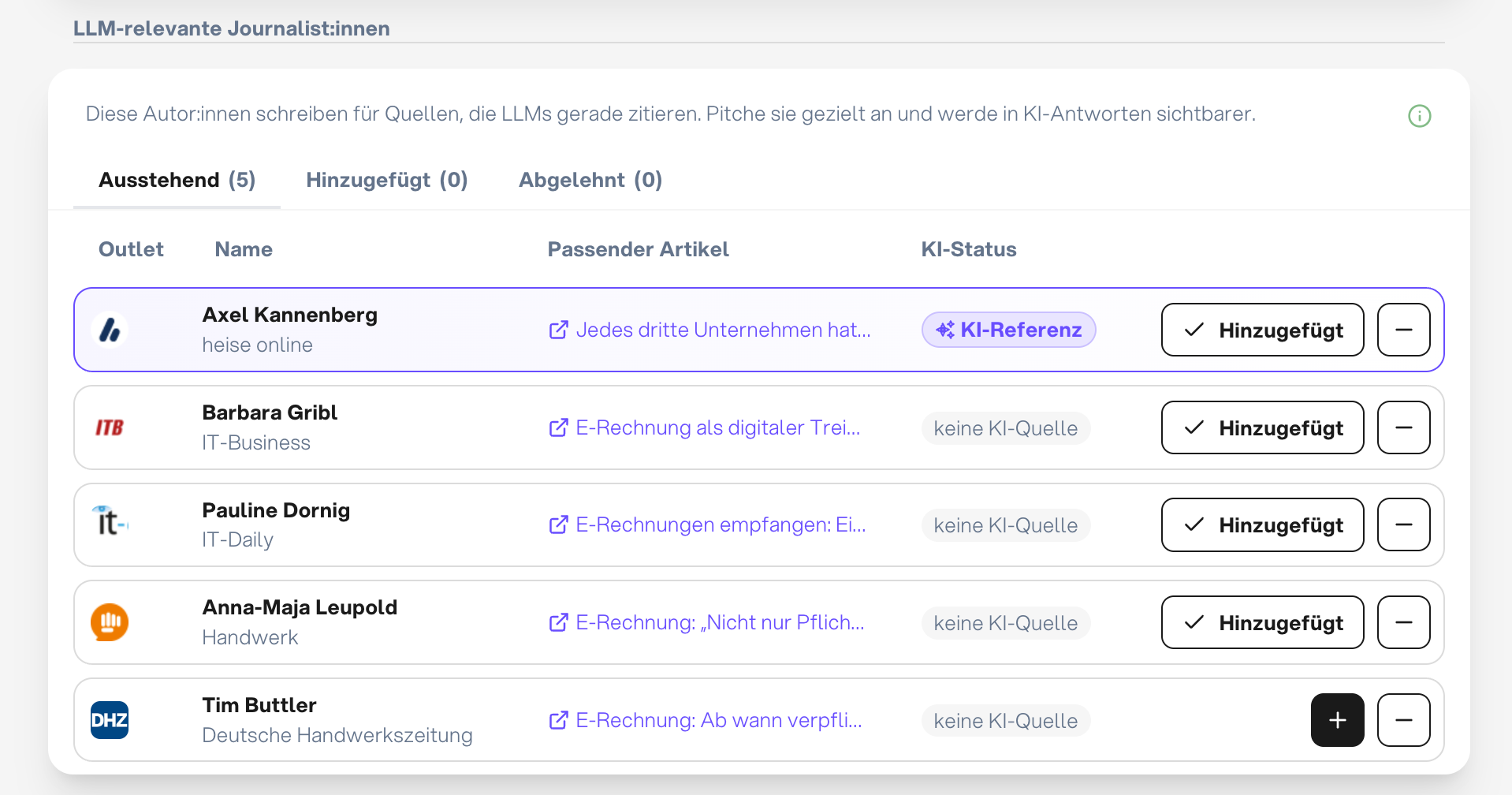The image size is (1512, 795).
Task: Reject Tim Buttler with the minus icon
Action: [x=1403, y=720]
